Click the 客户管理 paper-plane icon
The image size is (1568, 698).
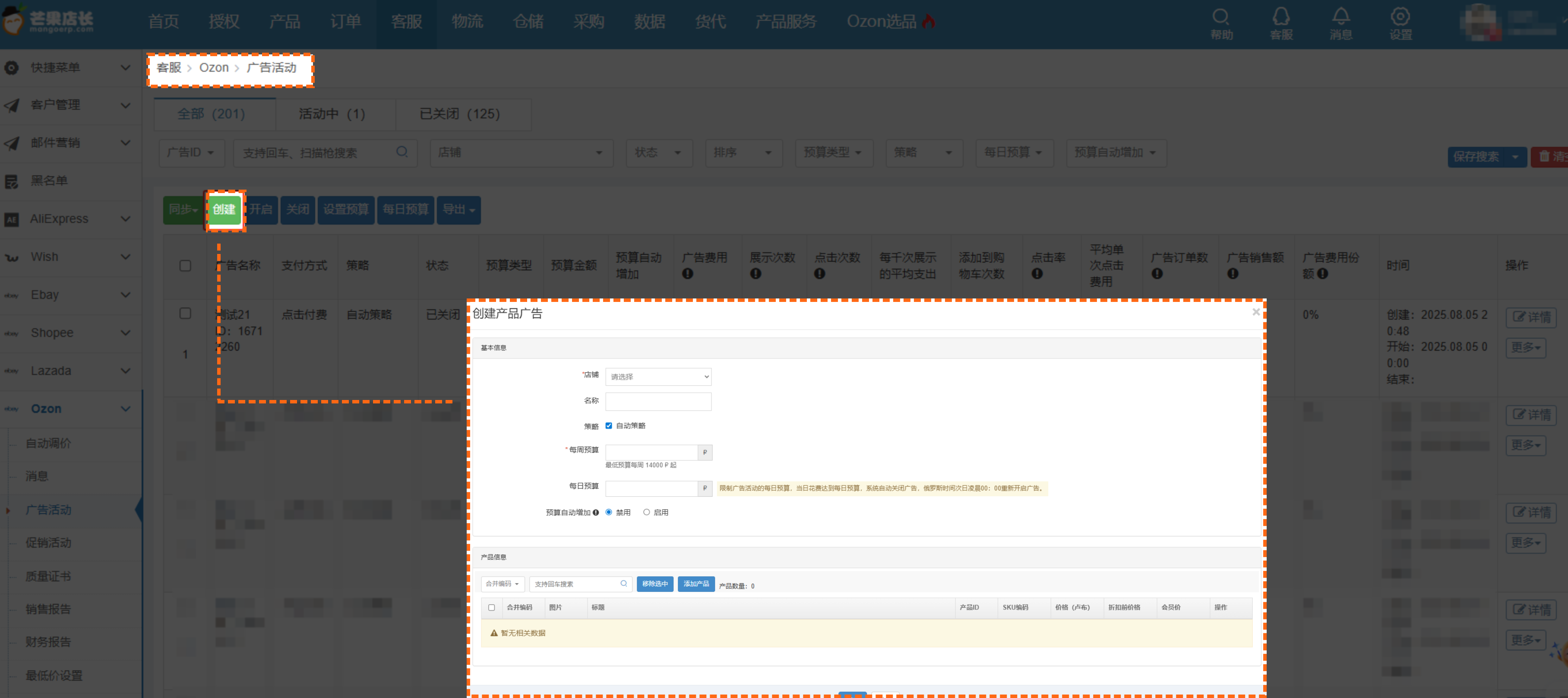11,105
